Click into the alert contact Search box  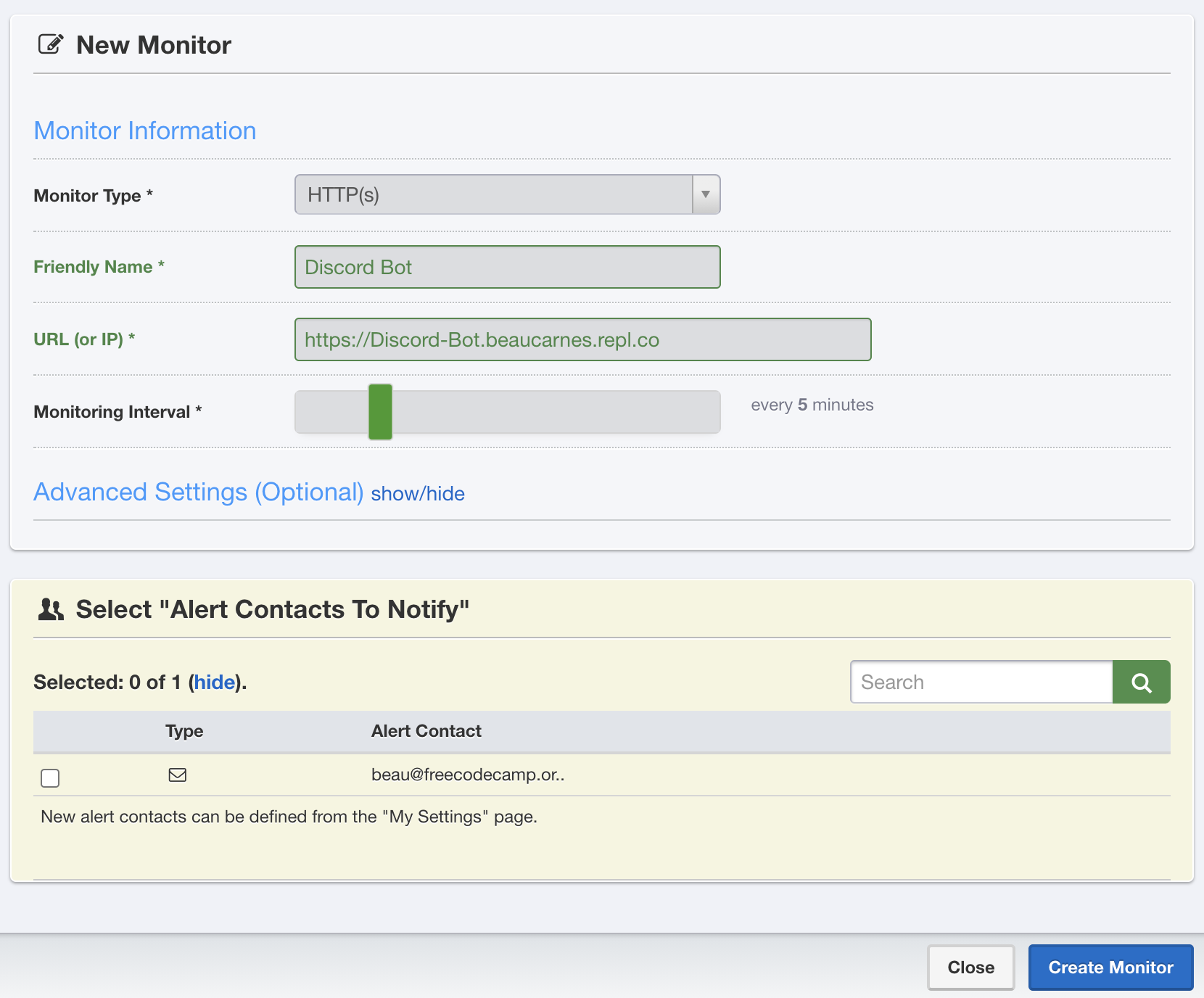click(981, 682)
